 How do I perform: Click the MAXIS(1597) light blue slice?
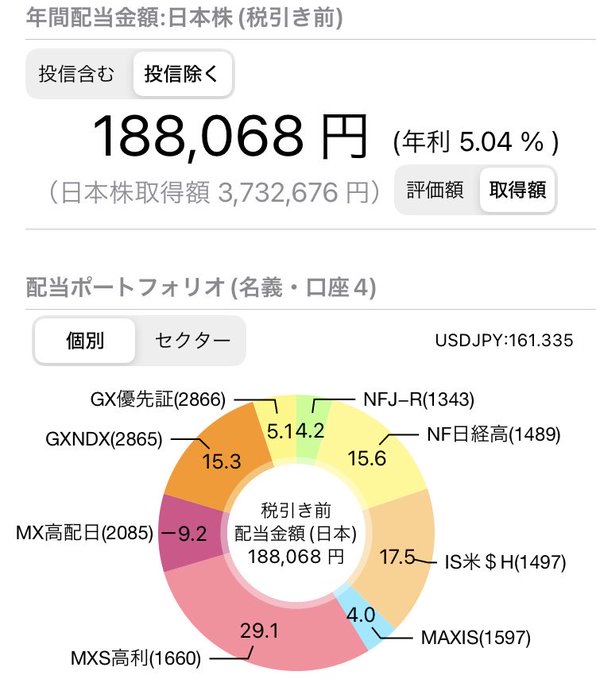pos(364,617)
